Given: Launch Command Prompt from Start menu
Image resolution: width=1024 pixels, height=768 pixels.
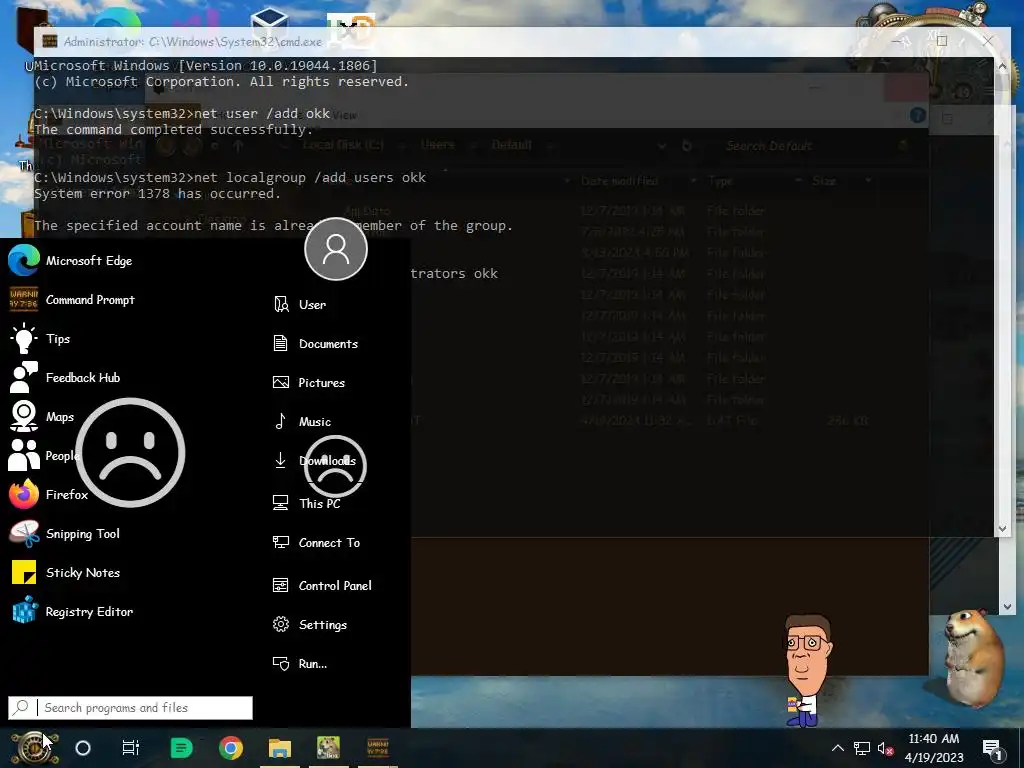Looking at the screenshot, I should (71, 300).
